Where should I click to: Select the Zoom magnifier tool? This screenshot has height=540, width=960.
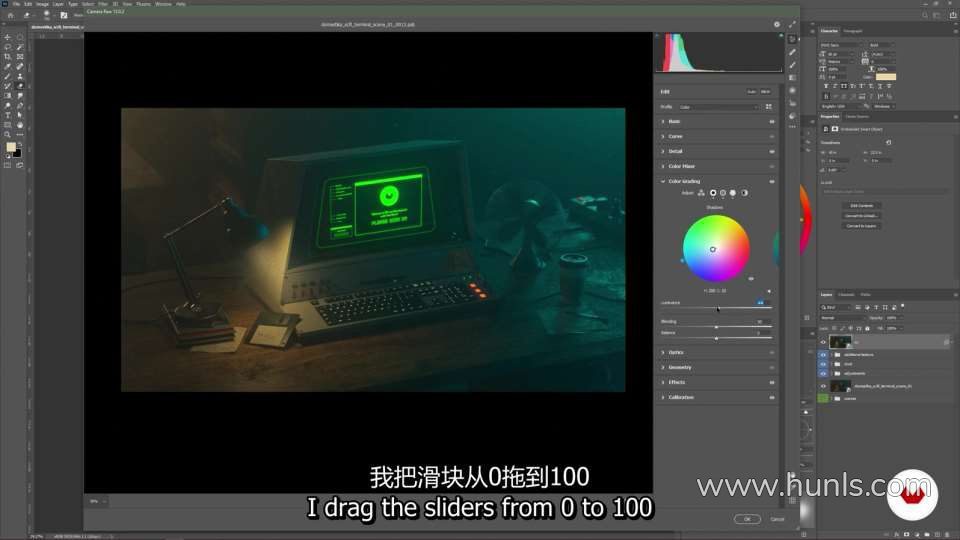pyautogui.click(x=7, y=134)
